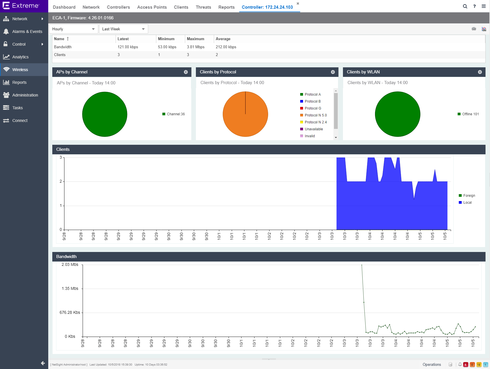The width and height of the screenshot is (490, 369).
Task: Click the Unavailable legend entry
Action: [311, 129]
